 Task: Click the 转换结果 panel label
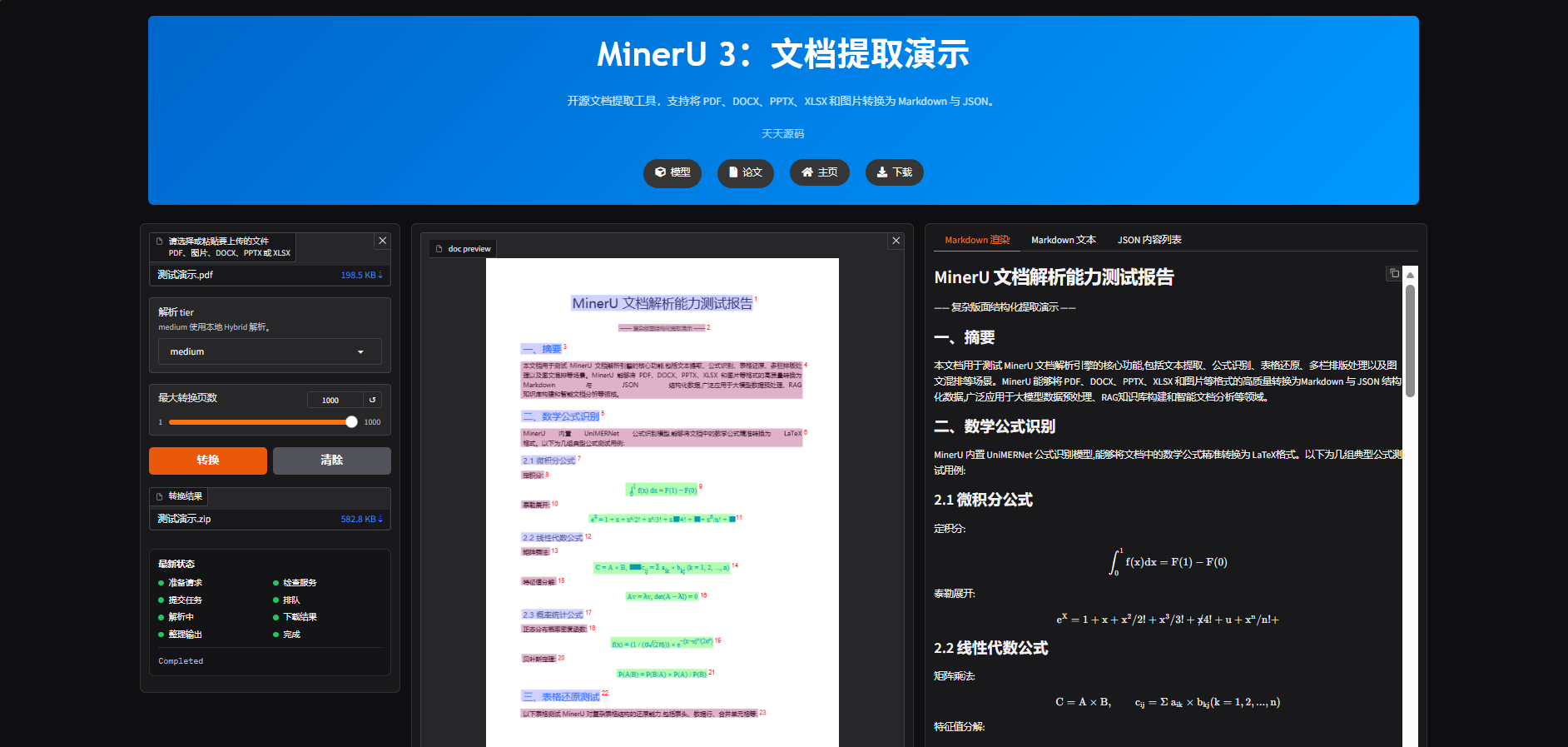coord(180,496)
